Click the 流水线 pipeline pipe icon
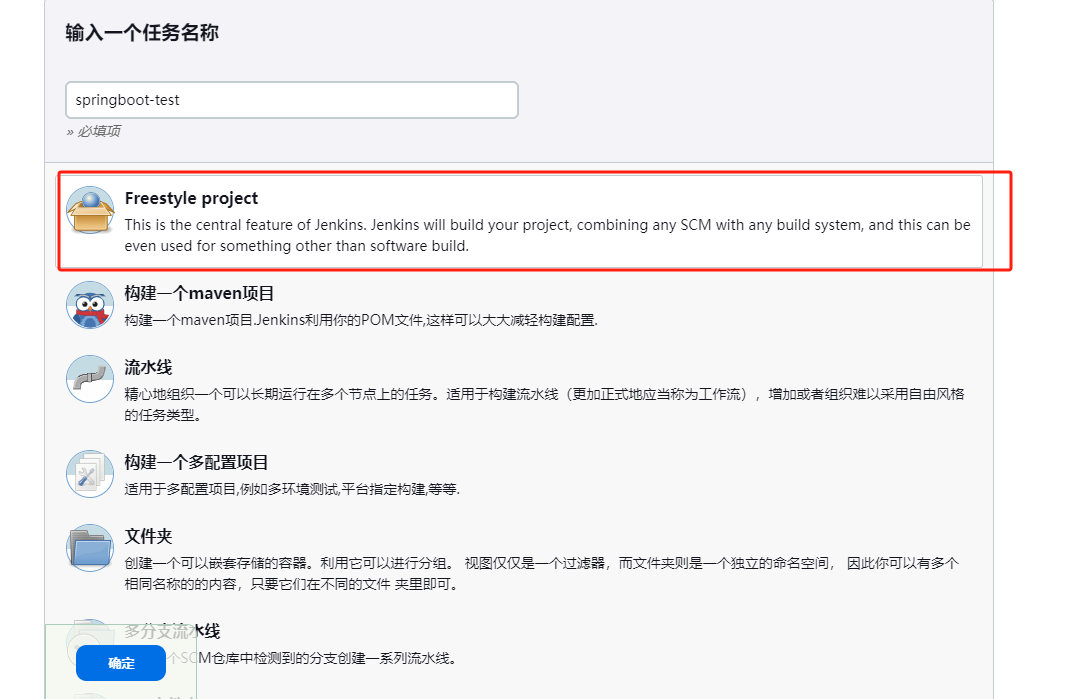Image resolution: width=1084 pixels, height=699 pixels. 90,379
